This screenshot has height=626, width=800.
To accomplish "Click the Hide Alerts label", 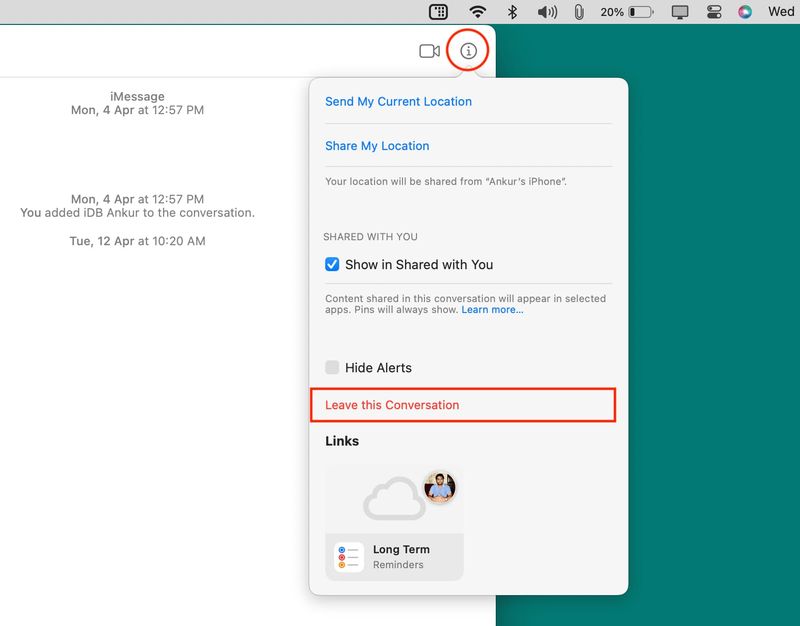I will 378,368.
